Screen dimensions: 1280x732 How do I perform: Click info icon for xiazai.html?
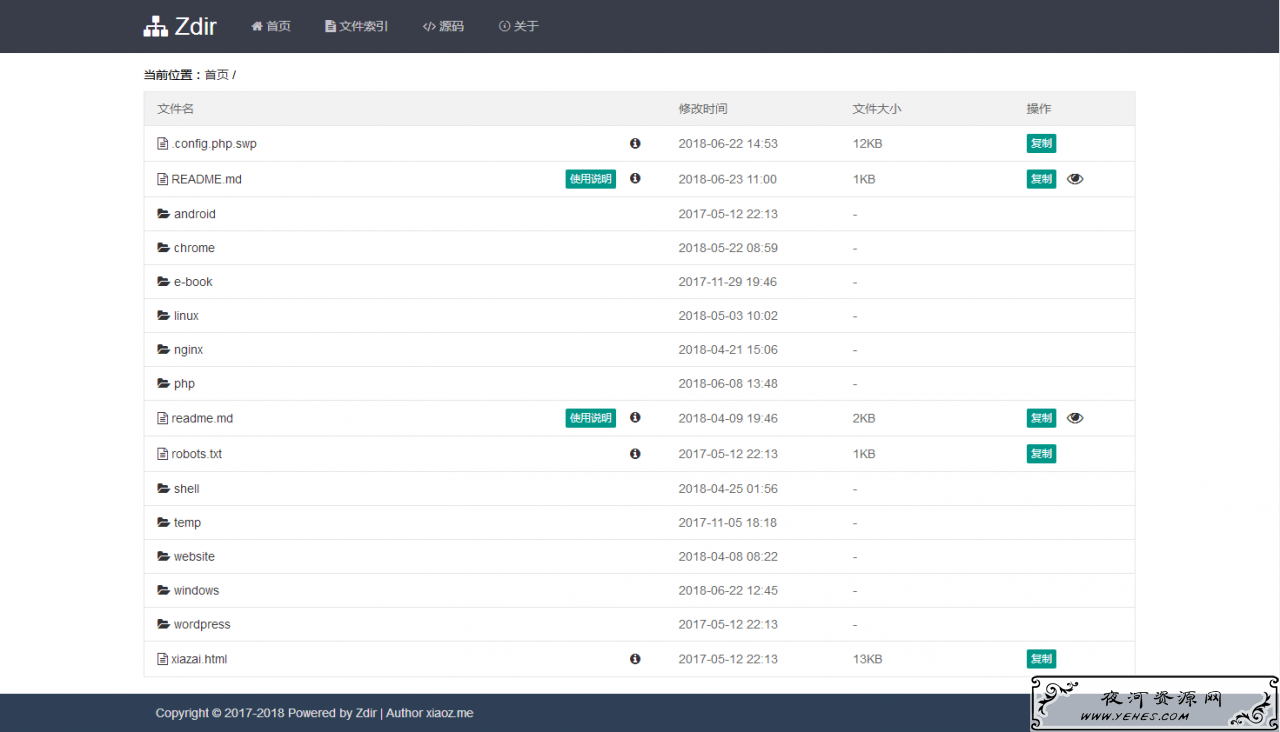coord(635,659)
